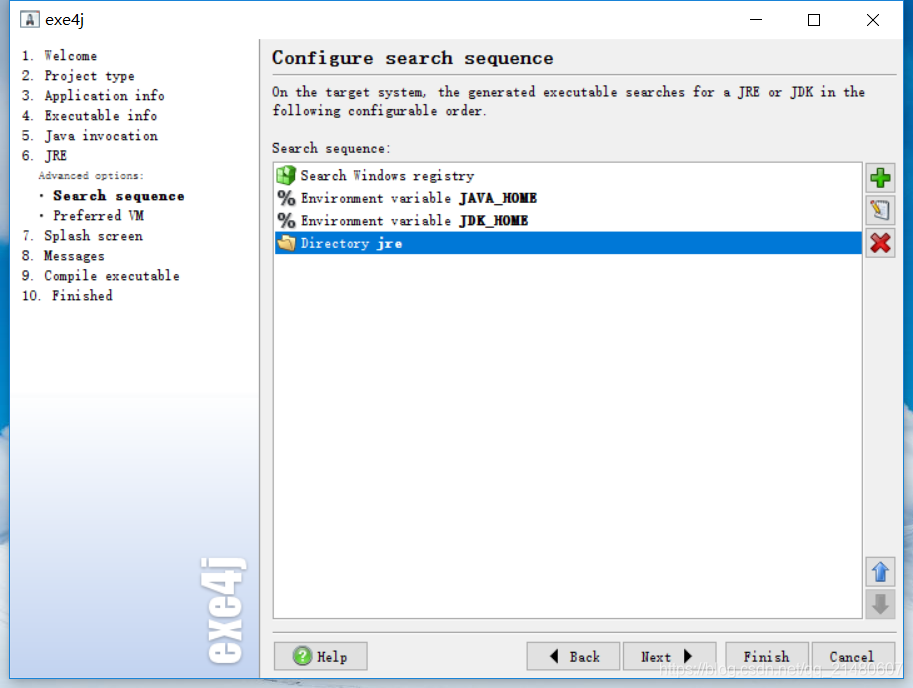Select 'Search Windows registry' entry
This screenshot has height=688, width=913.
[x=568, y=175]
